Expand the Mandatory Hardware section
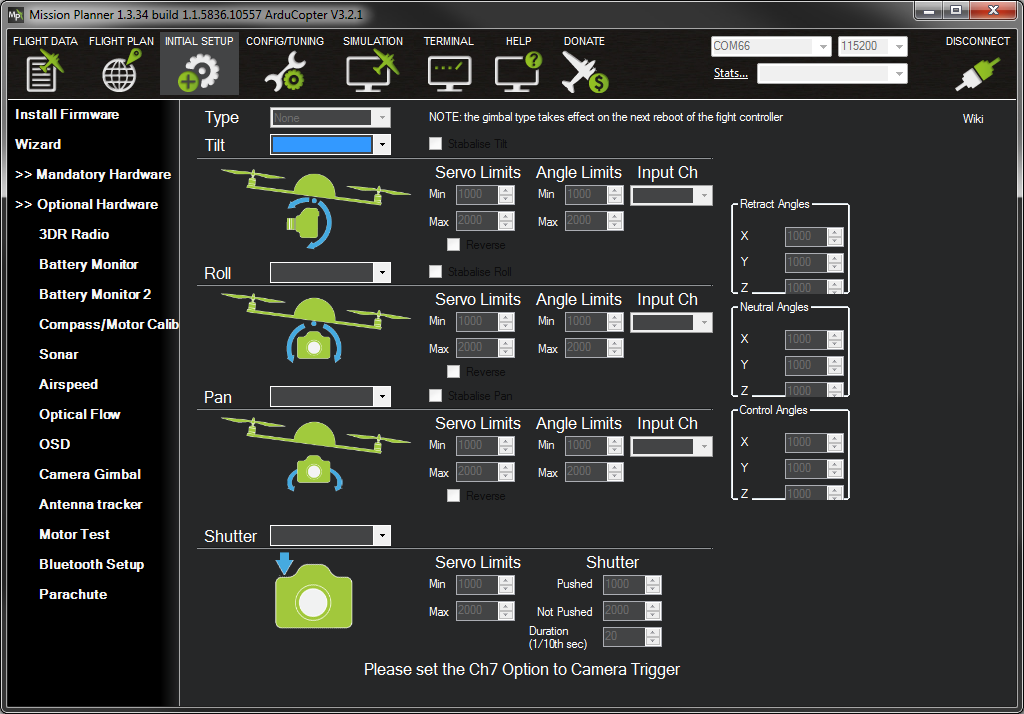 pyautogui.click(x=93, y=174)
